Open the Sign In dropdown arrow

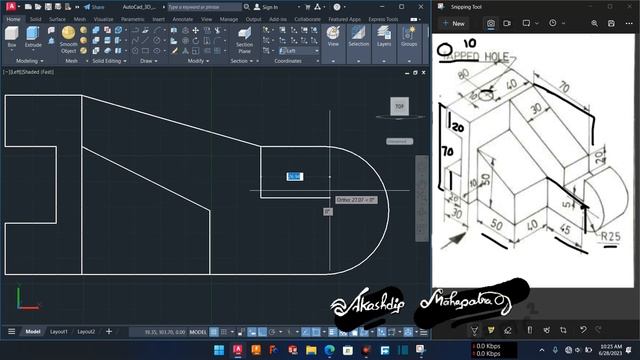298,7
